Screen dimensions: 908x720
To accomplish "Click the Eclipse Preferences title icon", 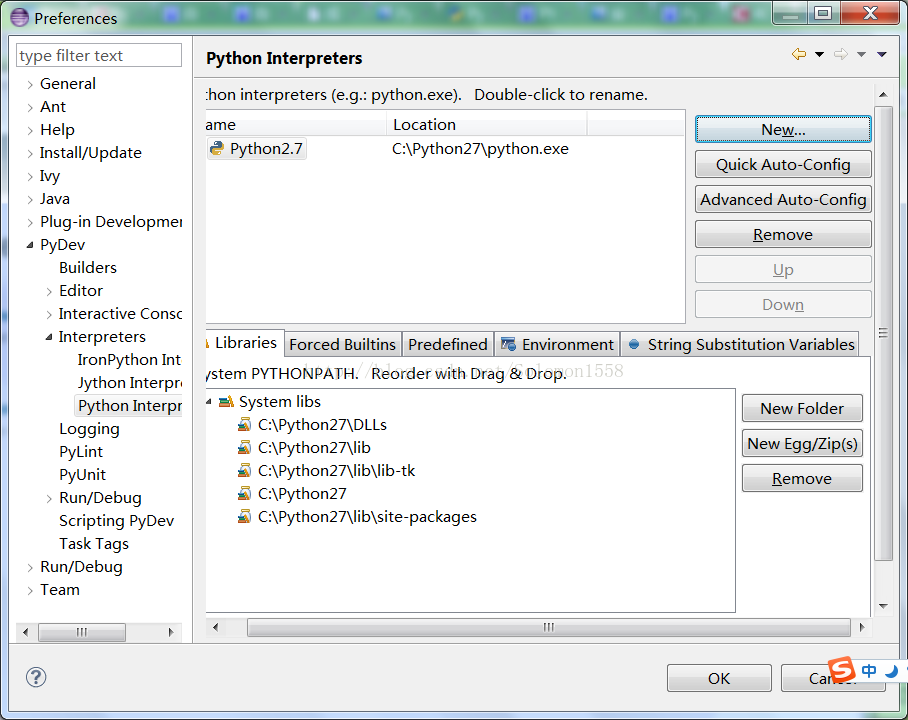I will pos(20,17).
